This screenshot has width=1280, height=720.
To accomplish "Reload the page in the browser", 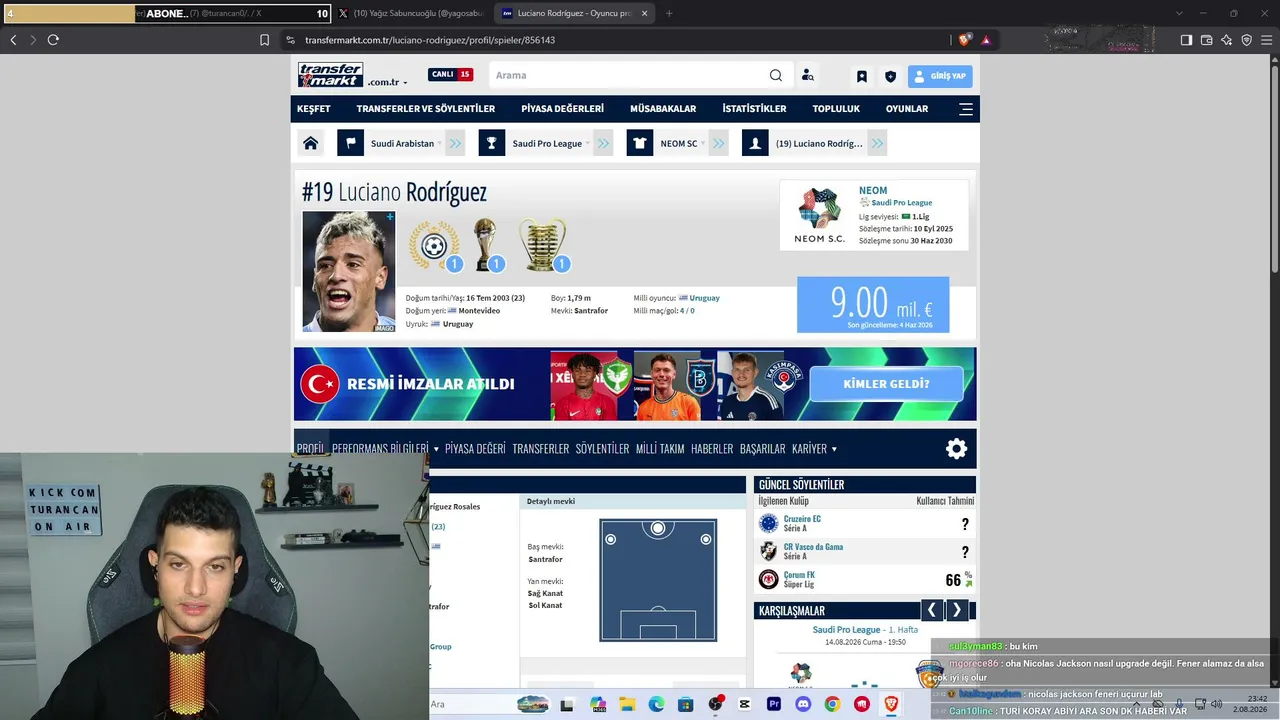I will click(53, 40).
